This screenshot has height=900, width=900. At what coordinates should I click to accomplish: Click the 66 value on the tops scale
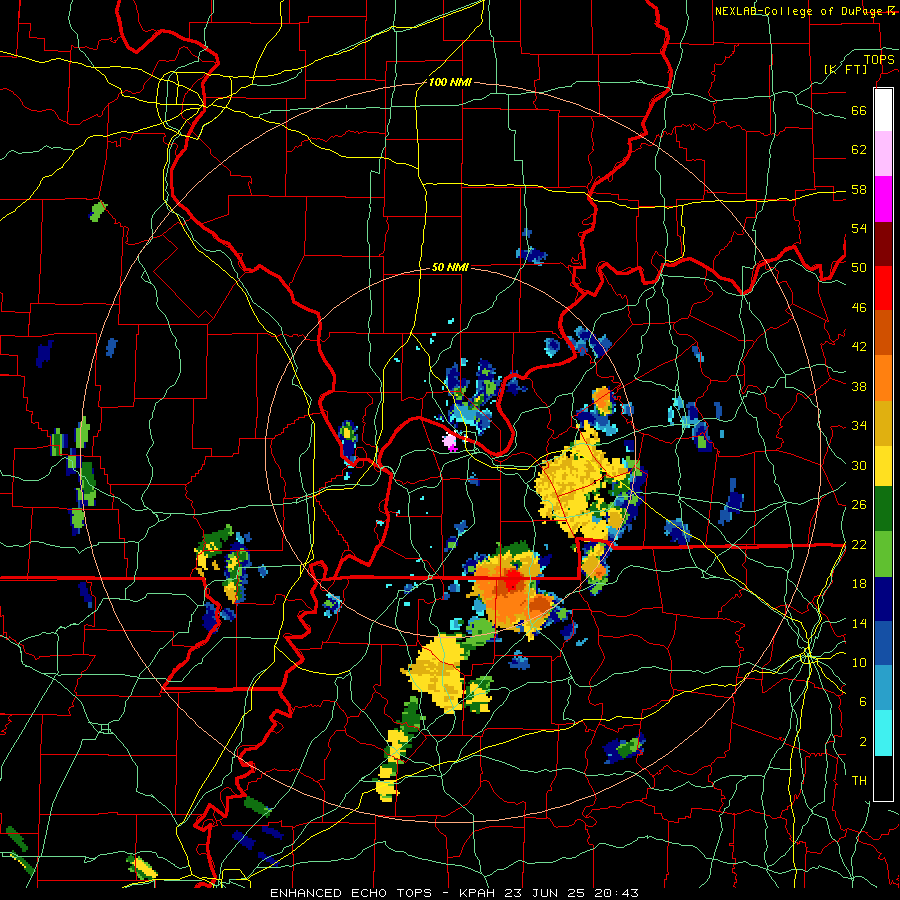859,111
